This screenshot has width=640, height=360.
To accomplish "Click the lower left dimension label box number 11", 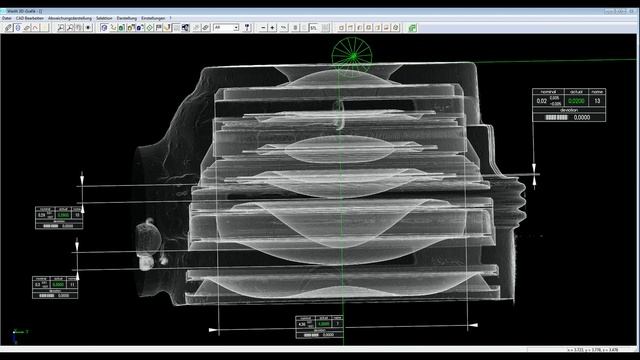I will [x=55, y=287].
